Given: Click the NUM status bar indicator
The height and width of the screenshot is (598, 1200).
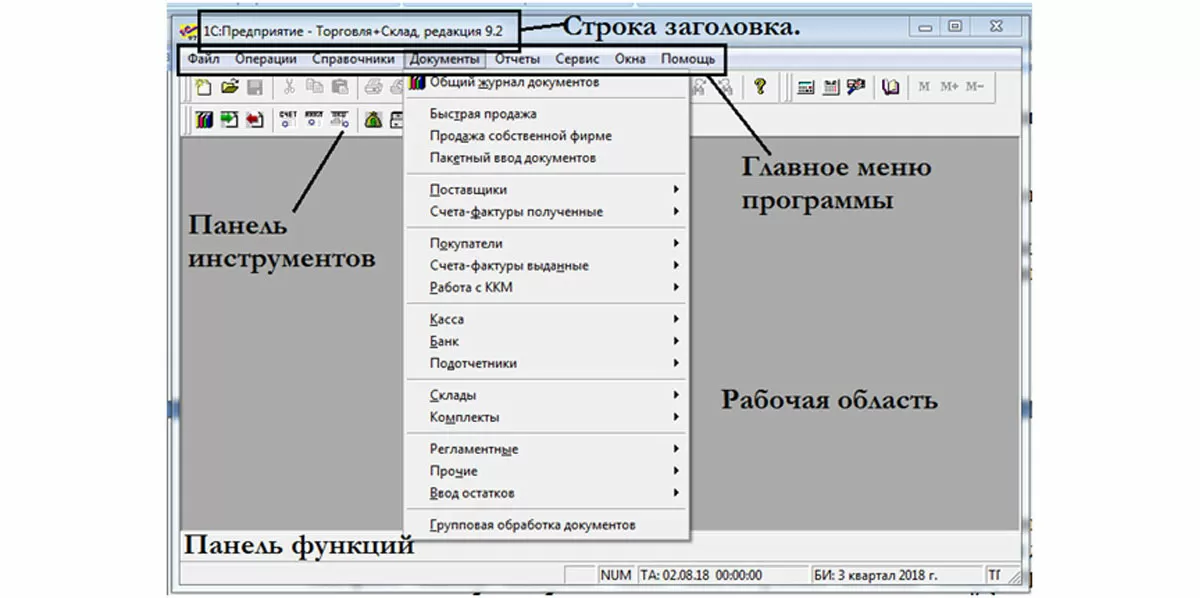Looking at the screenshot, I should pyautogui.click(x=616, y=575).
